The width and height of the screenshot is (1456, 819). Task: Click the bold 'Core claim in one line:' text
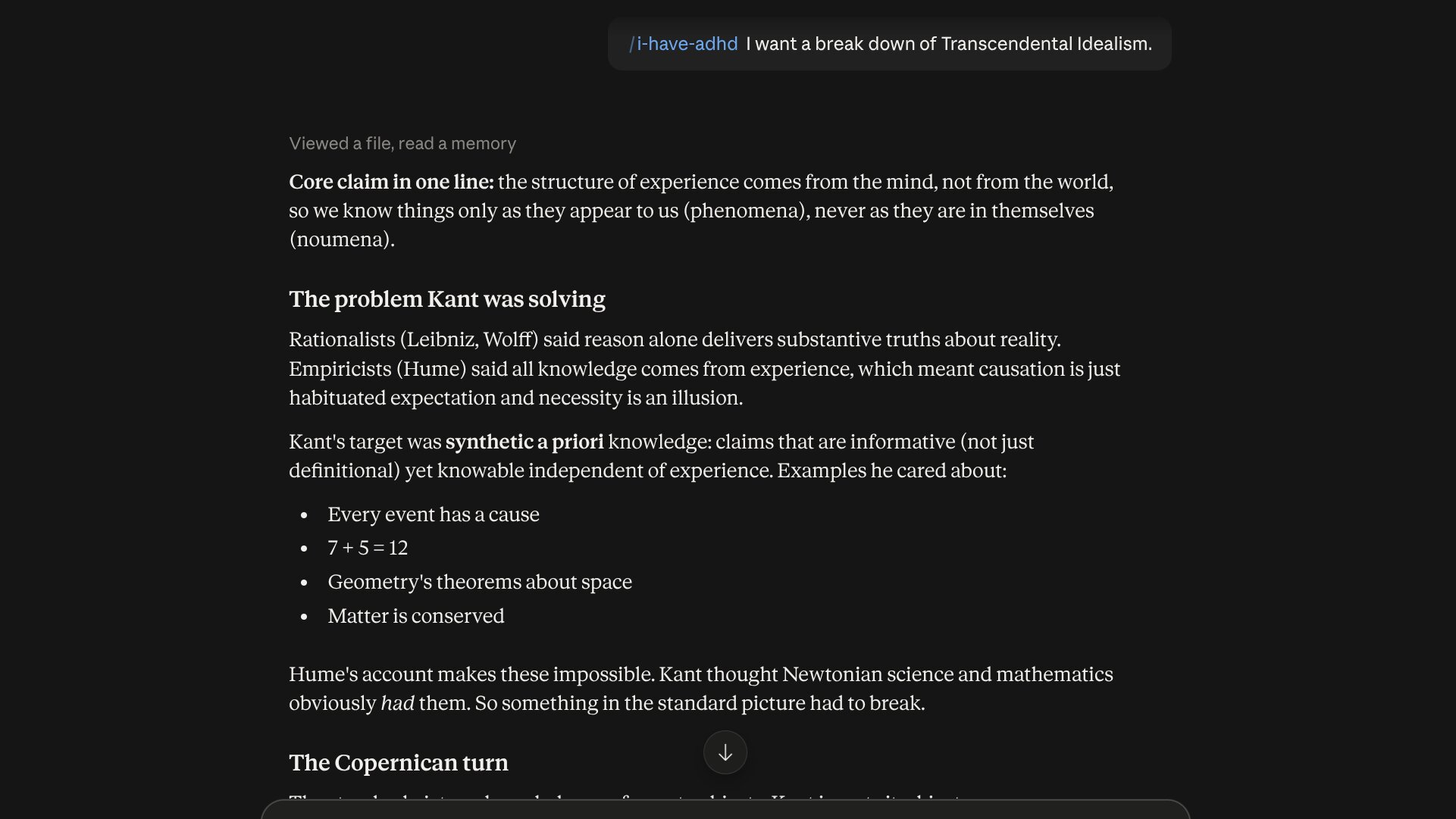pyautogui.click(x=391, y=182)
